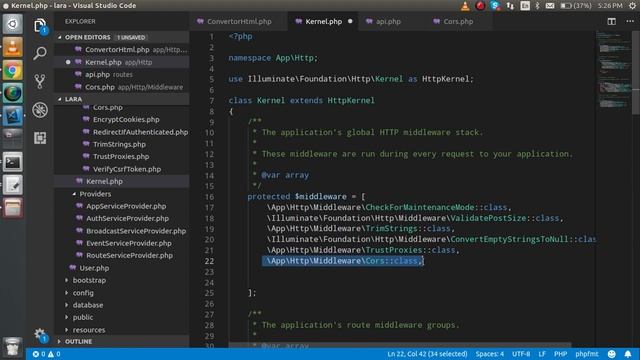Screen dimensions: 640x360
Task: Open VLC media player from the dock
Action: pyautogui.click(x=13, y=47)
